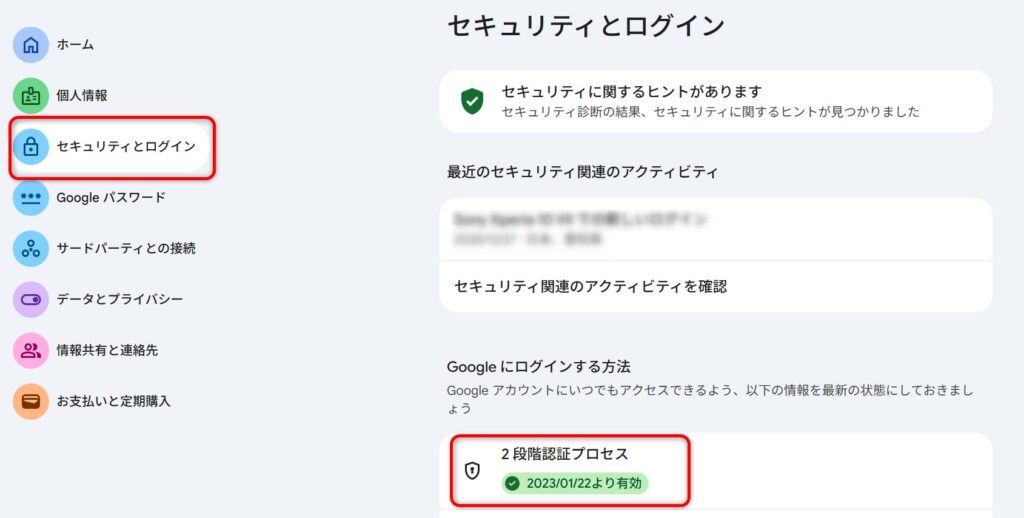Click セキュリティ関連のアクティビティを確認 link
1024x518 pixels.
590,287
